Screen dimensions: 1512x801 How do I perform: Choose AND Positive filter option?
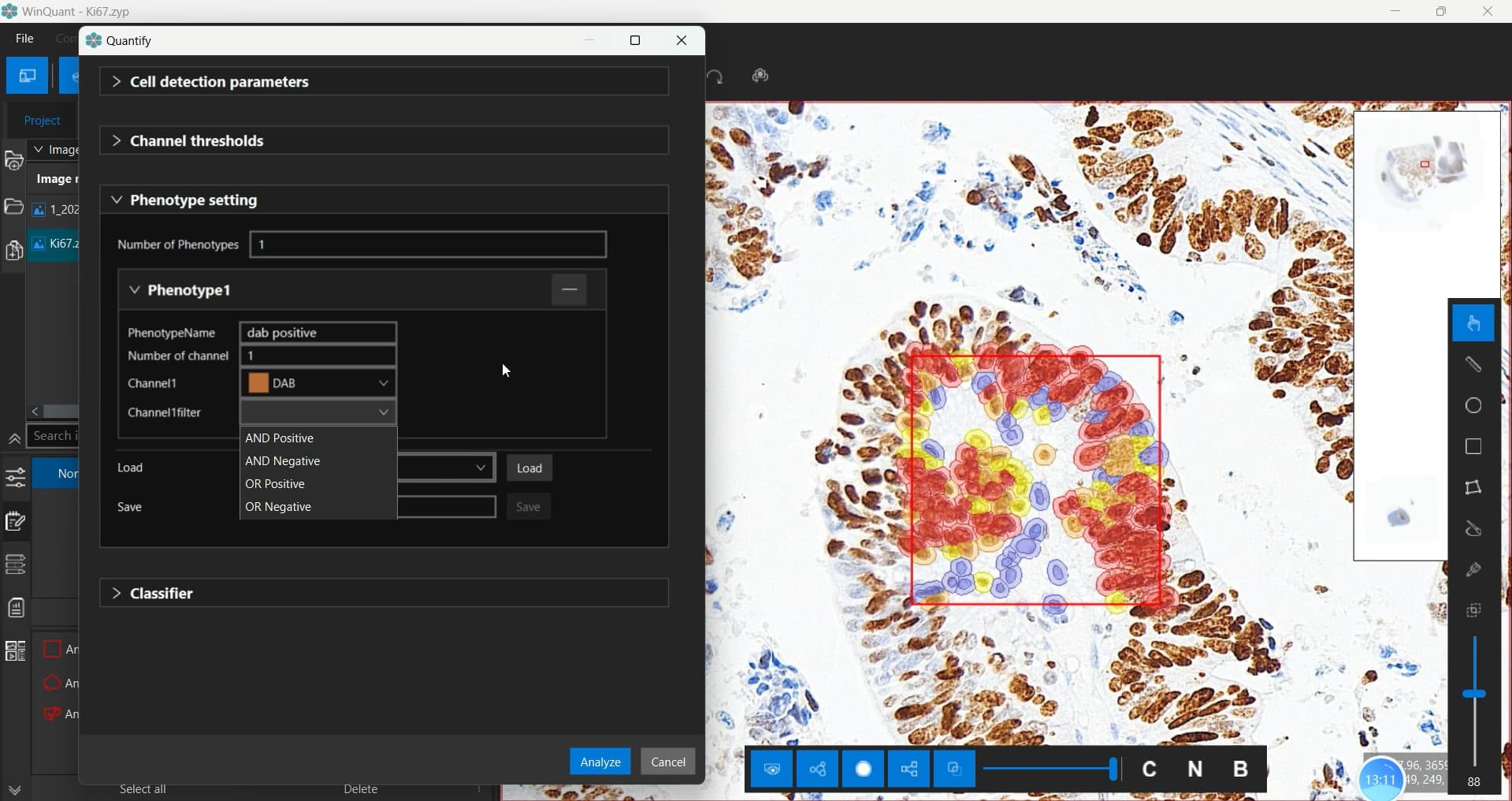[x=280, y=438]
